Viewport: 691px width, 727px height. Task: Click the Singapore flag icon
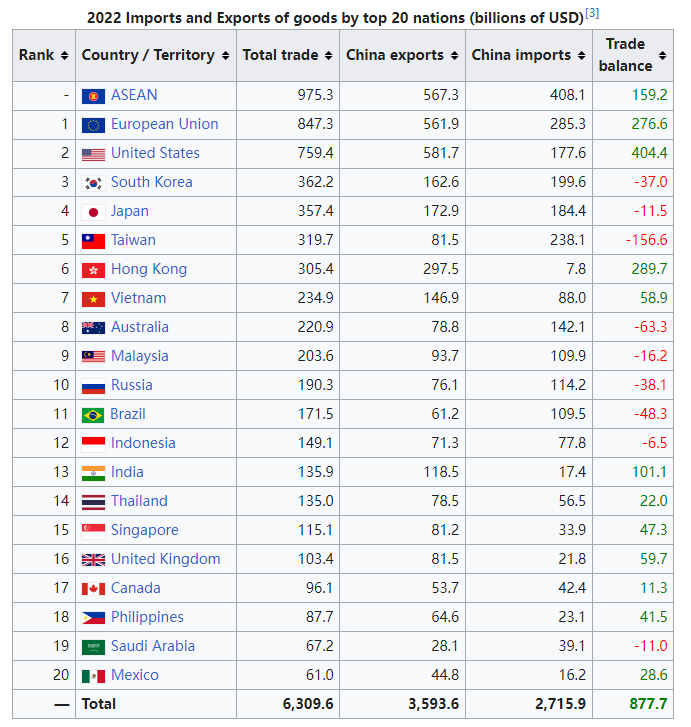click(93, 531)
